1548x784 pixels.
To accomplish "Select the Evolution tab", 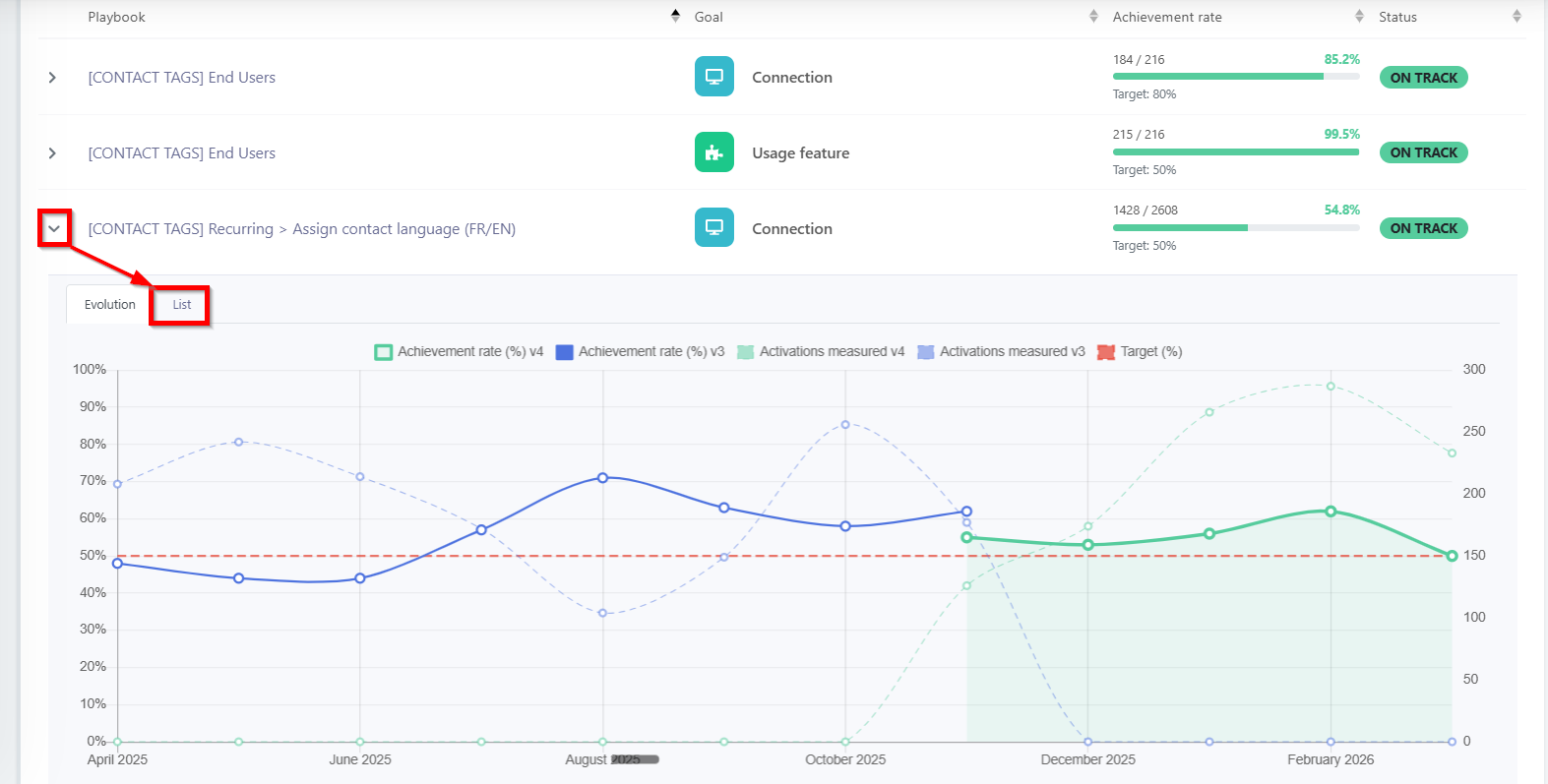I will (109, 305).
